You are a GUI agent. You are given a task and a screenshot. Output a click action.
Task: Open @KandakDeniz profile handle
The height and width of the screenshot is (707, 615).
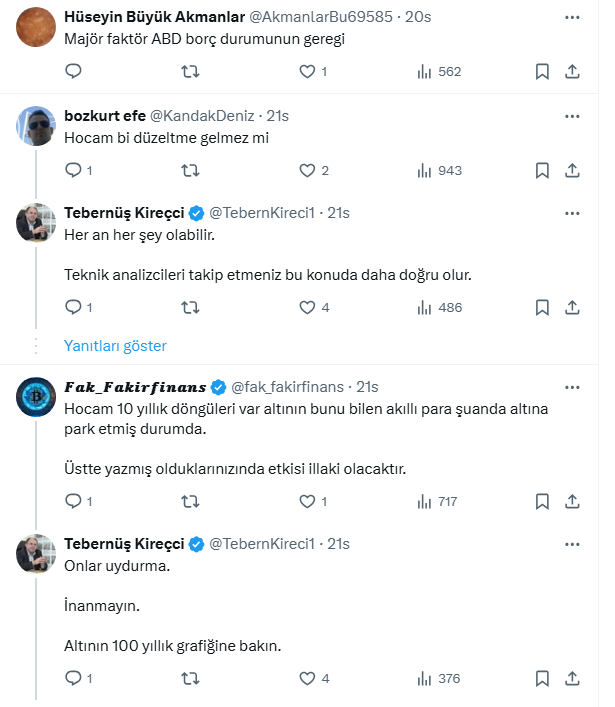click(x=204, y=116)
